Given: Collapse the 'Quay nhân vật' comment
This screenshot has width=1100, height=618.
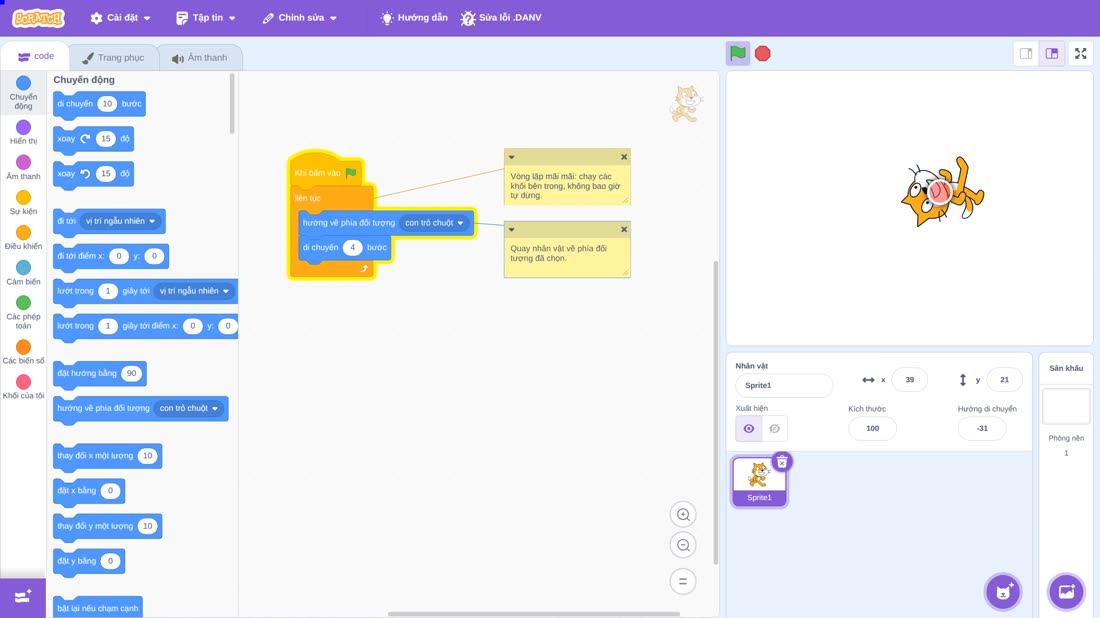Looking at the screenshot, I should [511, 229].
